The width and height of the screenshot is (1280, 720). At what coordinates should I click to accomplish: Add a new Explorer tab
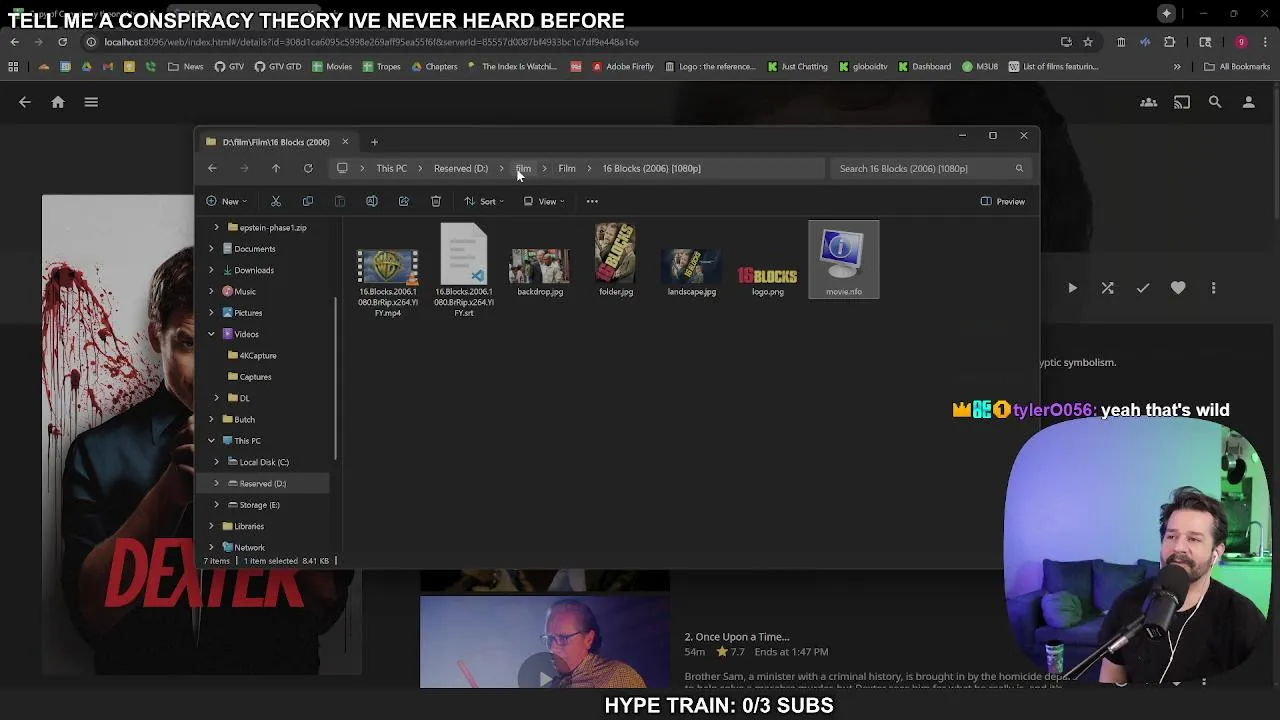(374, 142)
